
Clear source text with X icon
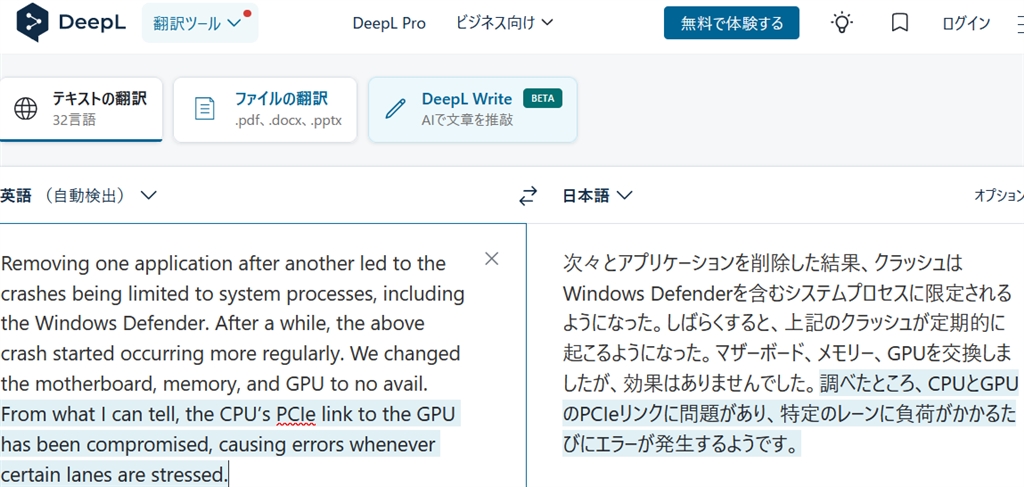(x=492, y=259)
